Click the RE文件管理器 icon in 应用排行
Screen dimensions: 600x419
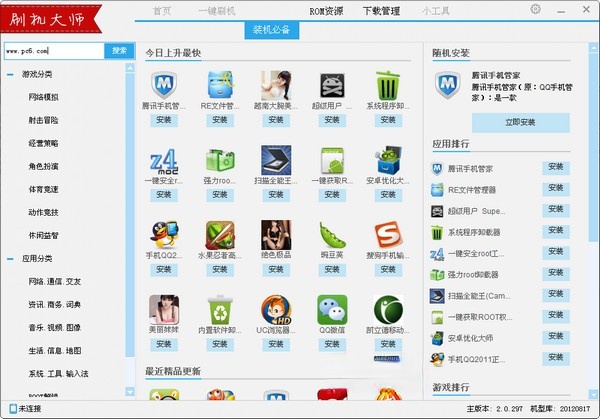pyautogui.click(x=437, y=190)
